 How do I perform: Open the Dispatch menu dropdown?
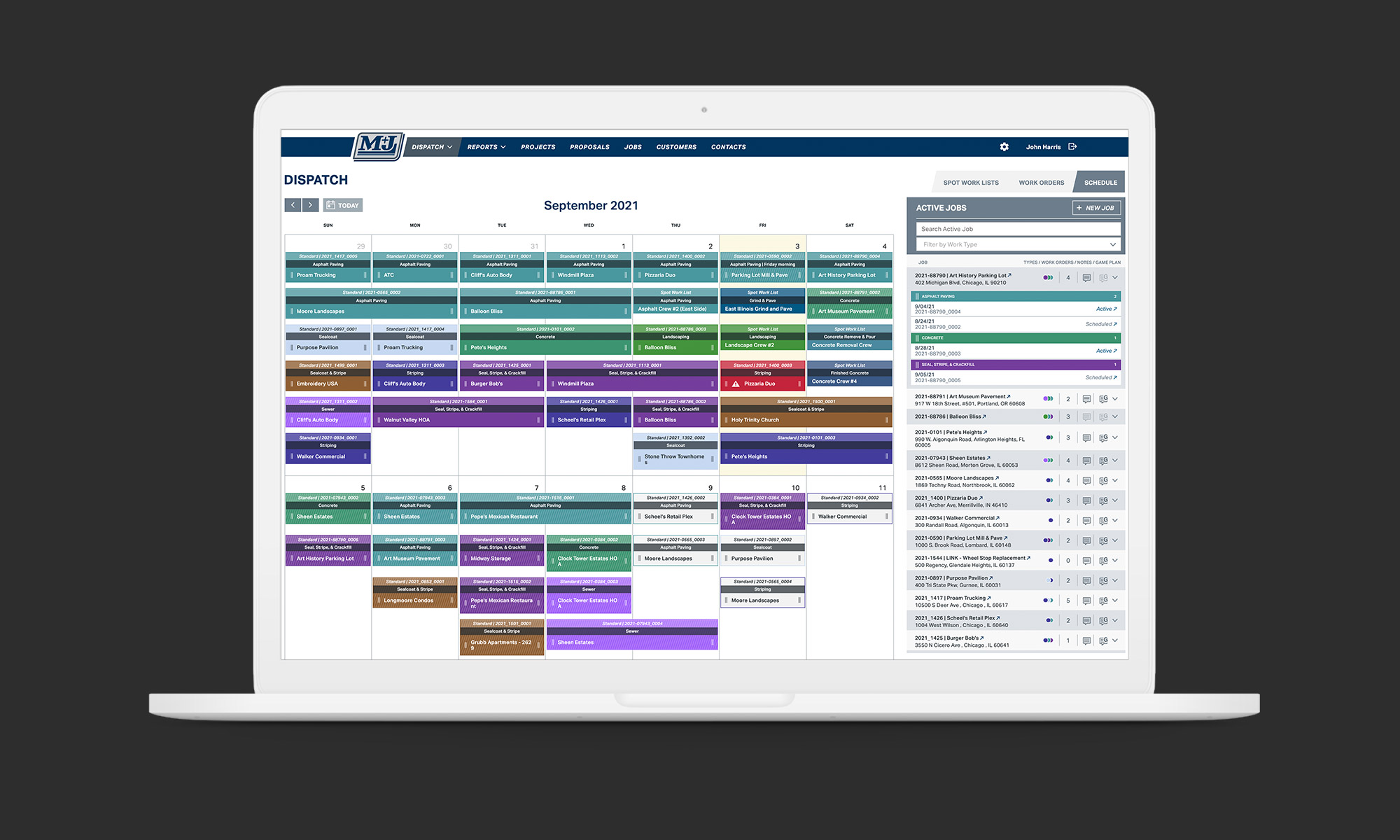(431, 147)
